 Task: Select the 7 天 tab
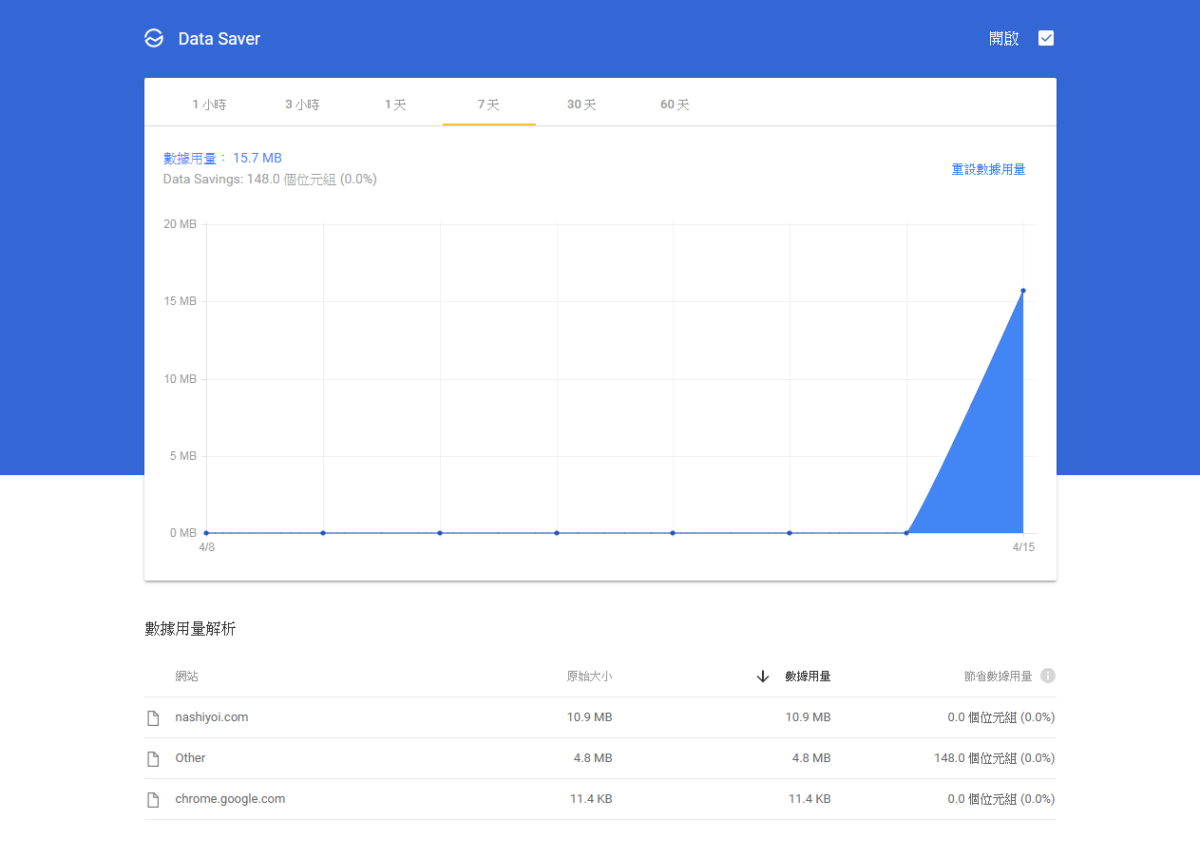[x=489, y=104]
